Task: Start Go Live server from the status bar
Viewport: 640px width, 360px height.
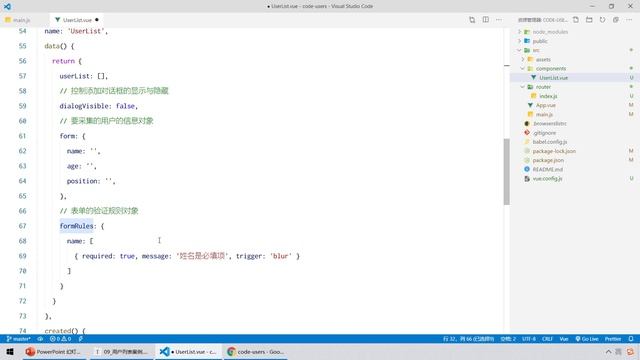Action: pos(587,339)
